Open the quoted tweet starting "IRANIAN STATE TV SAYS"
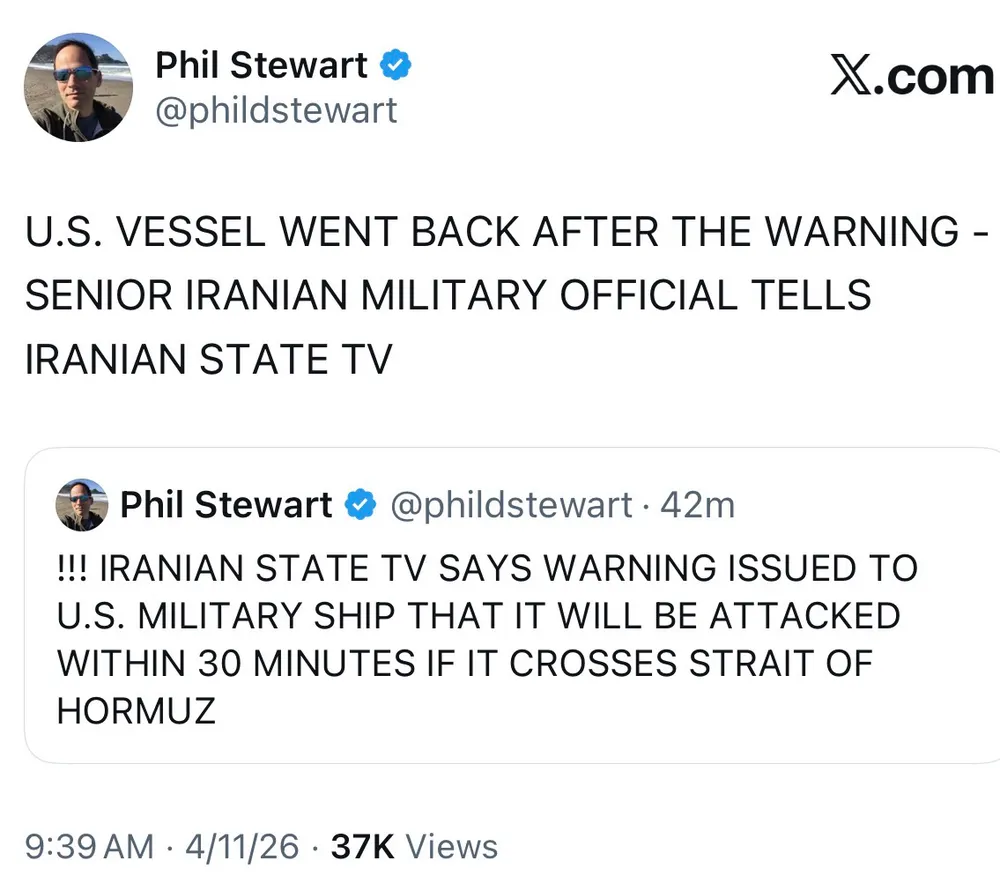This screenshot has height=892, width=1000. (500, 640)
